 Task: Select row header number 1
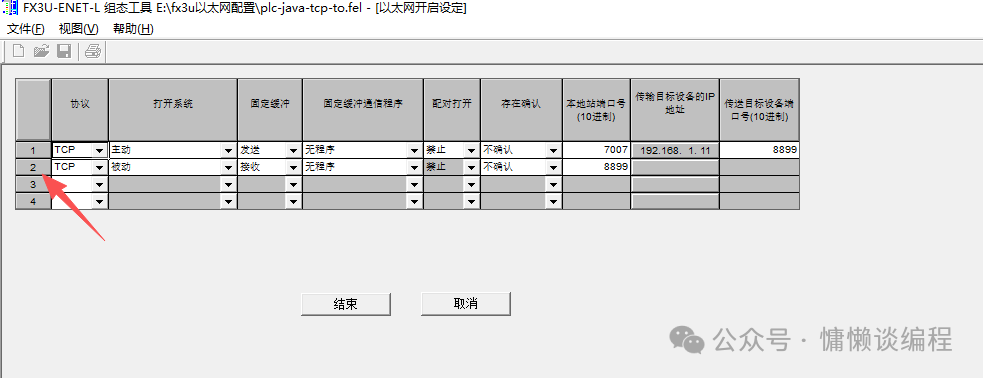[33, 150]
